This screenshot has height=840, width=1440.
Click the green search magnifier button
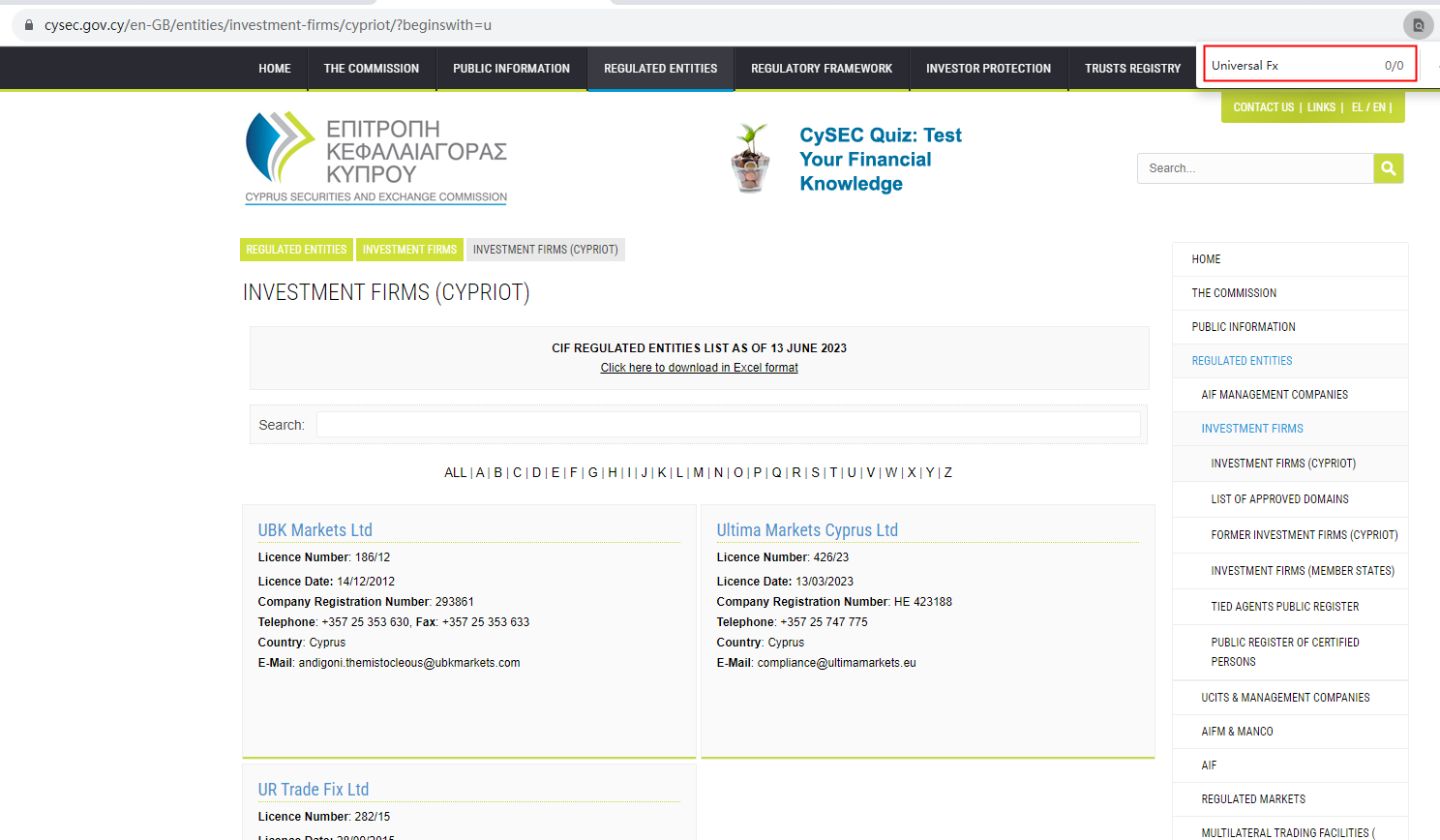tap(1388, 168)
